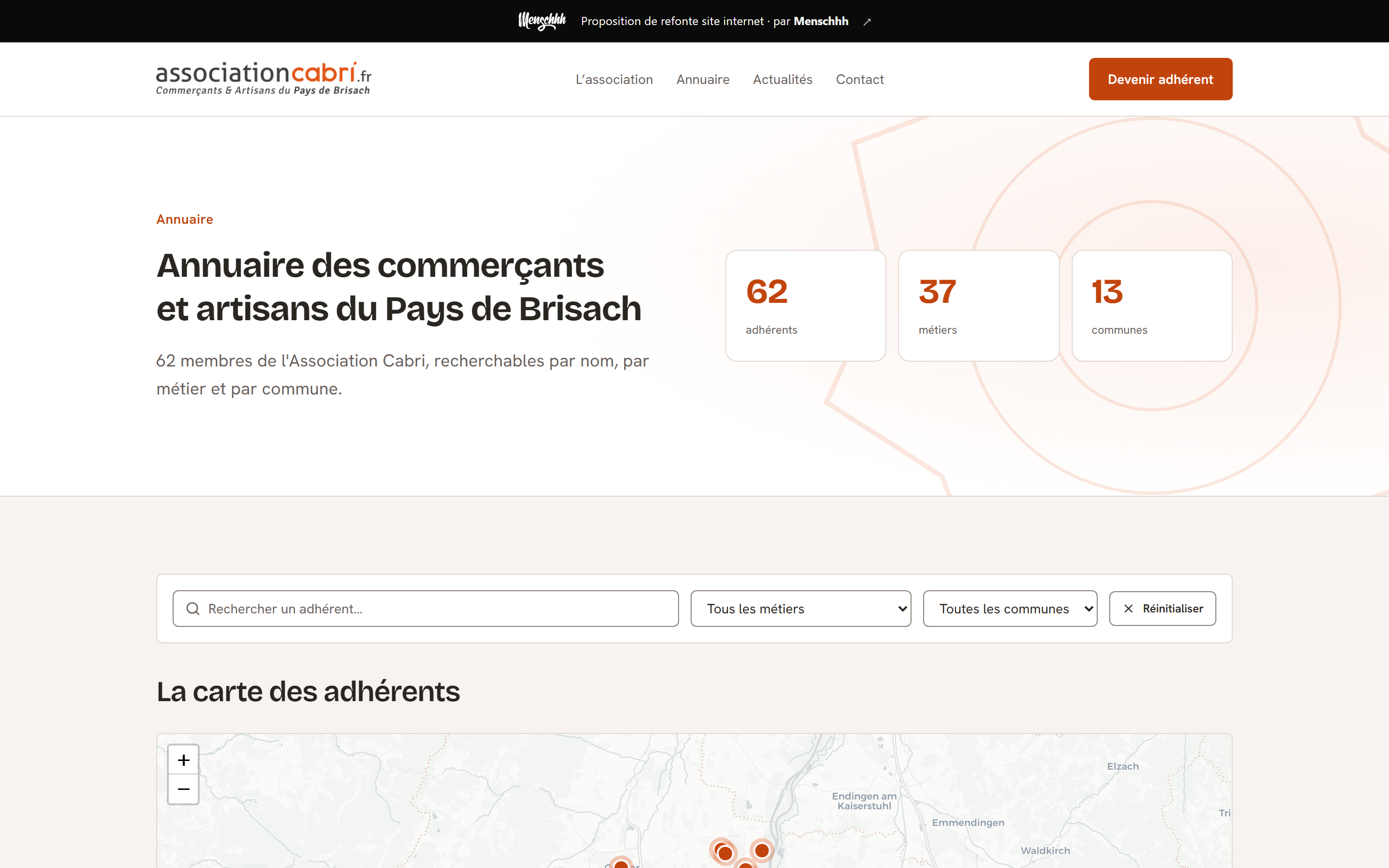Screen dimensions: 1389x868
Task: Zoom out the map with minus button
Action: click(x=184, y=789)
